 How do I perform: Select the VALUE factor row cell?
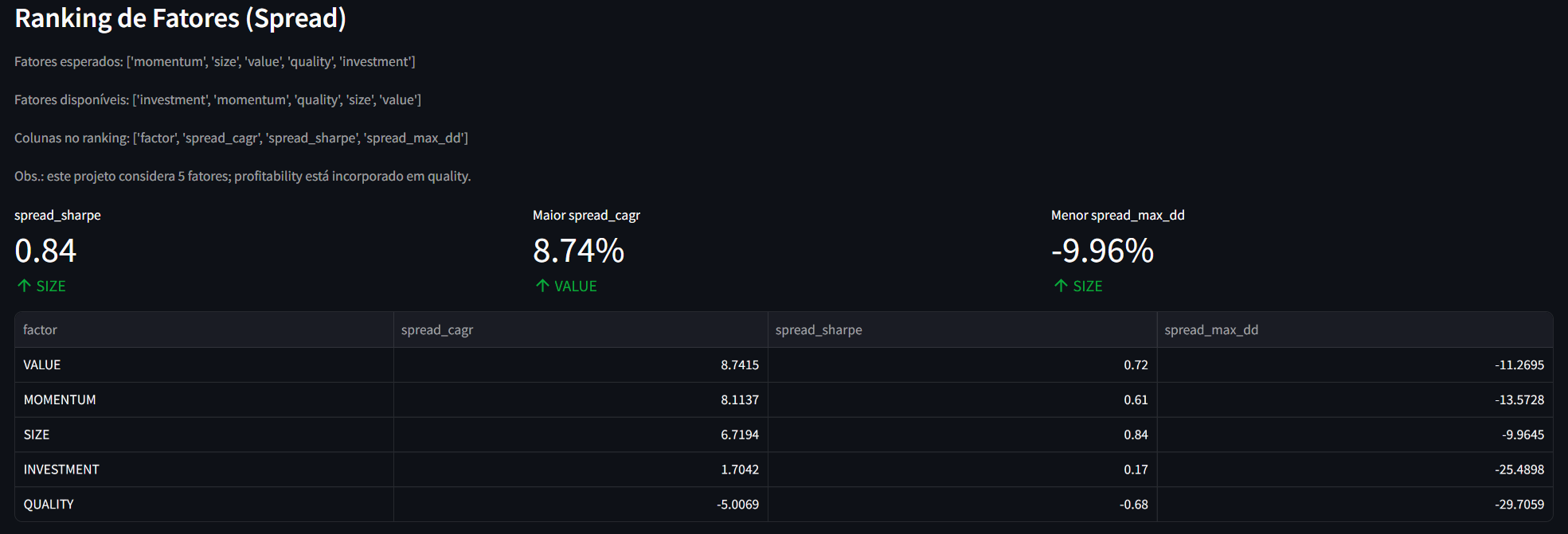(204, 364)
